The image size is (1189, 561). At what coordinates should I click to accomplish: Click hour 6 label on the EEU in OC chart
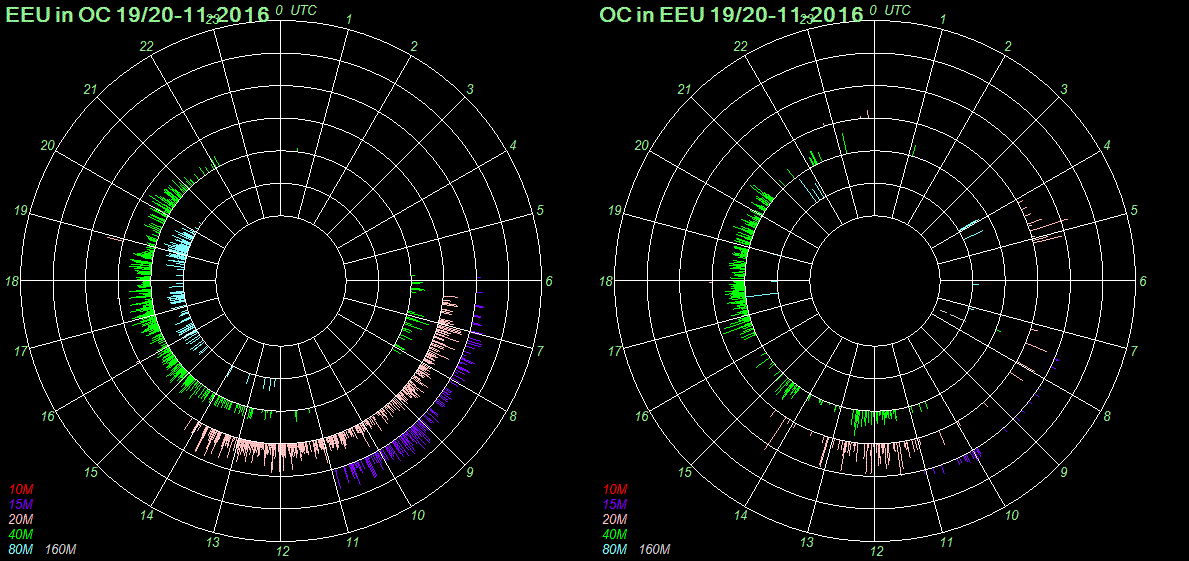pos(549,282)
